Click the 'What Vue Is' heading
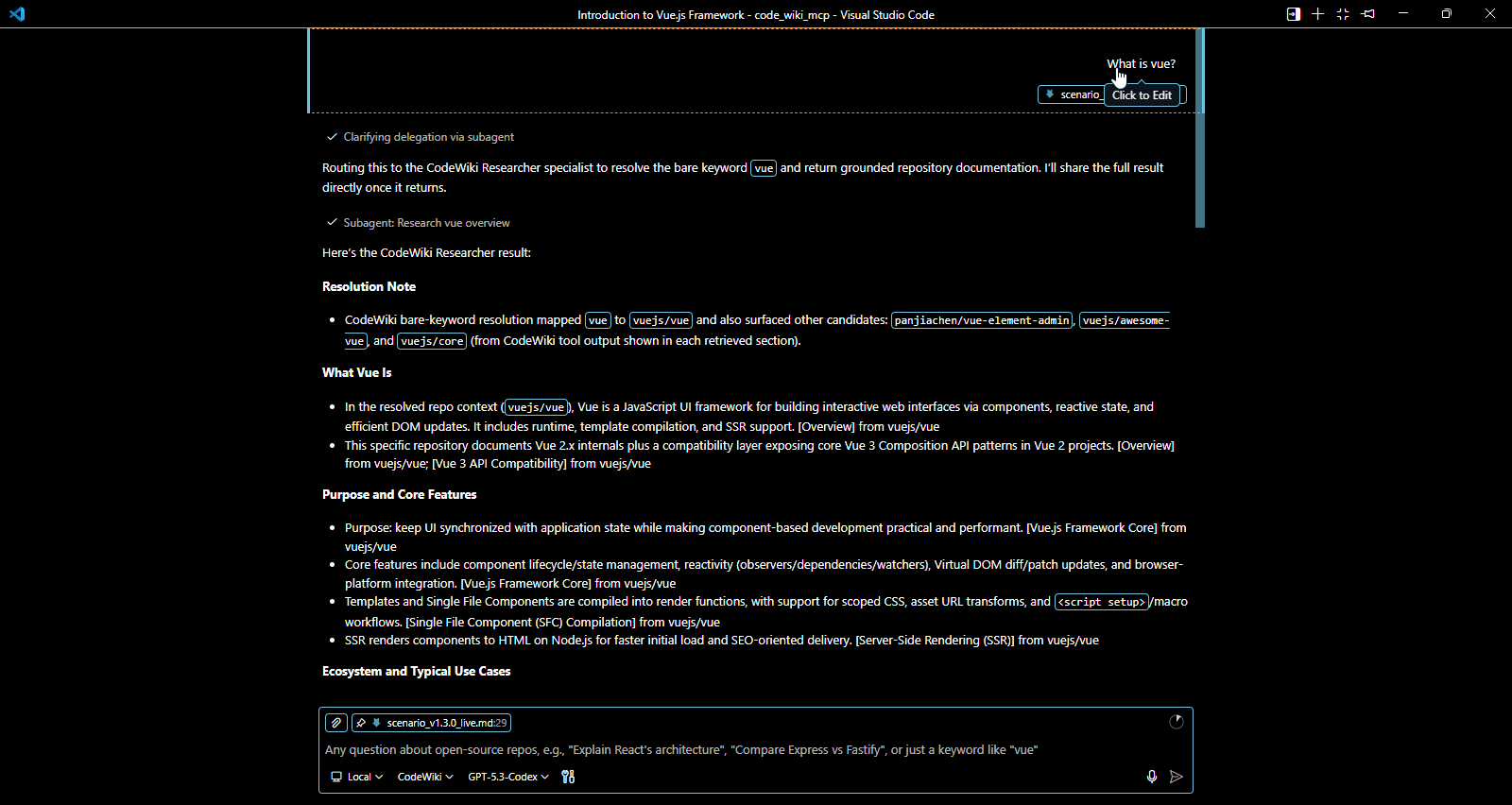 click(x=356, y=372)
